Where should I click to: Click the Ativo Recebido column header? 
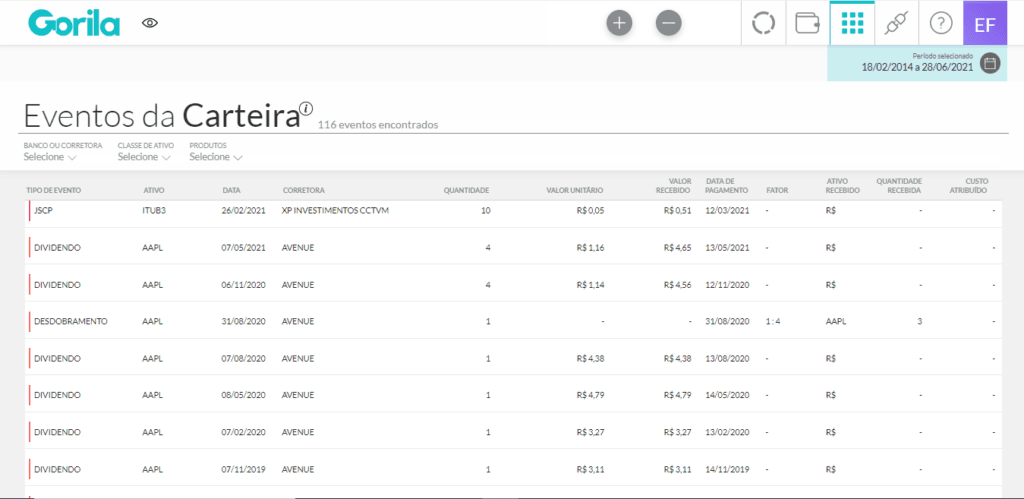pyautogui.click(x=843, y=185)
